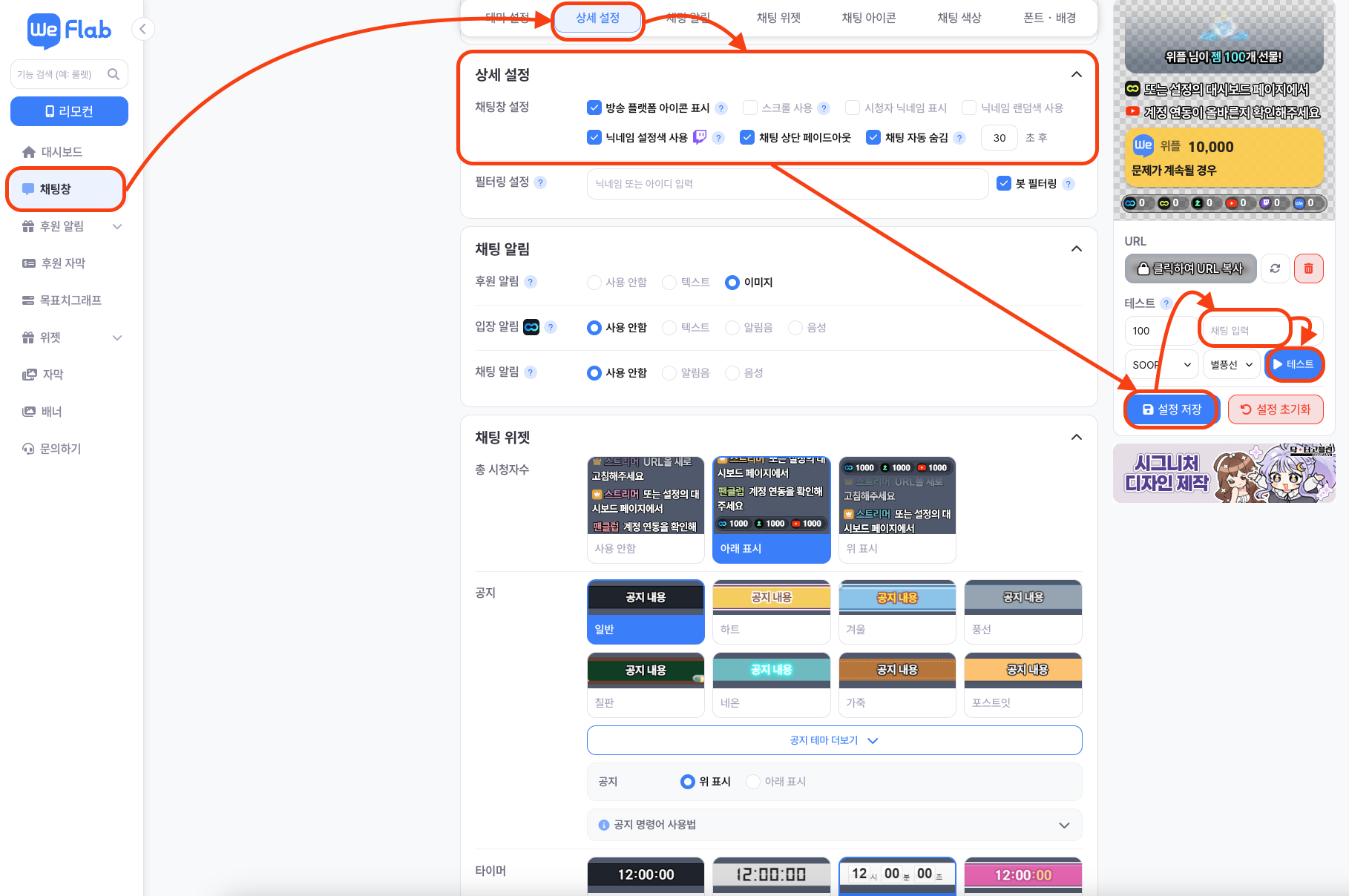Click help icon next to 테스트 label
Screen dimensions: 1349x896
1166,303
